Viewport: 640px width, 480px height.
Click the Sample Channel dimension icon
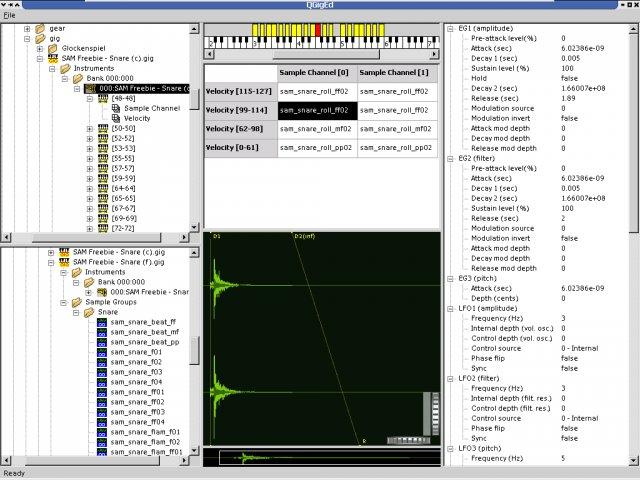116,108
